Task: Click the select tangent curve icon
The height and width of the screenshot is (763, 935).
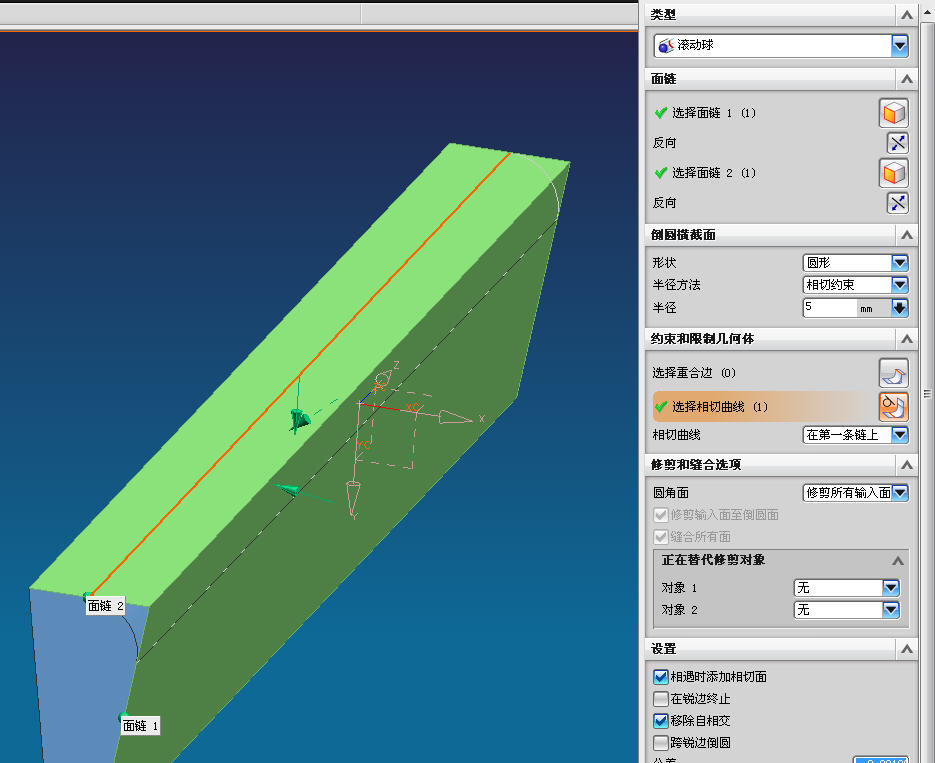Action: click(893, 407)
